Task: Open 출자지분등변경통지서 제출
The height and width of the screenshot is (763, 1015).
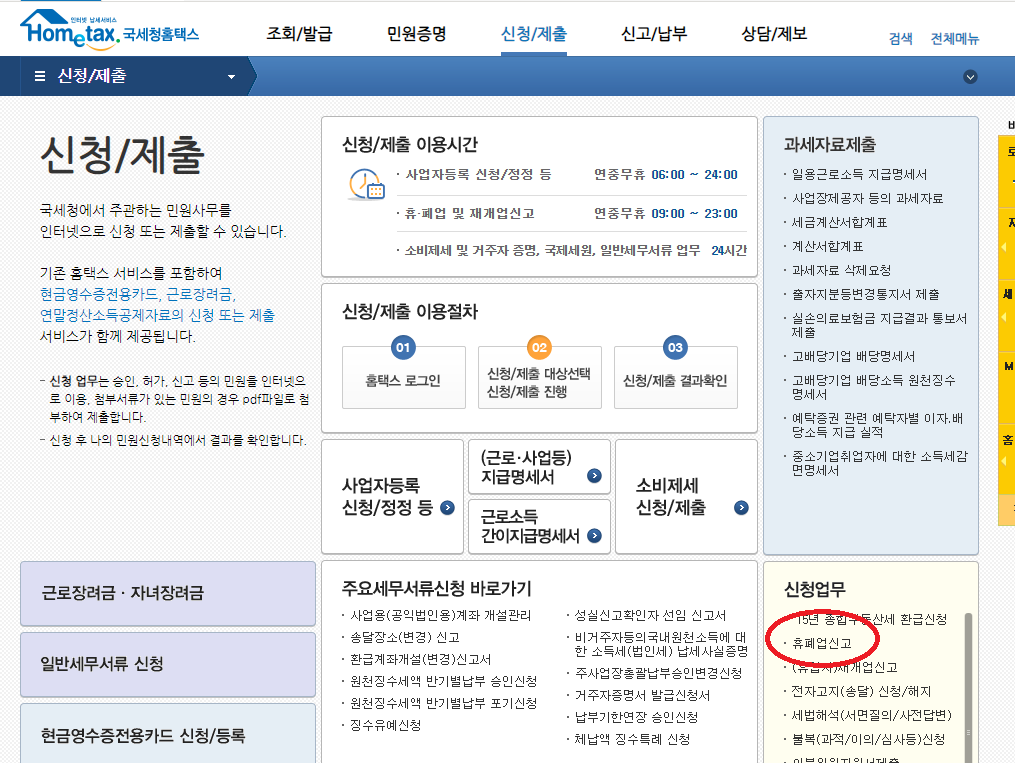Action: pyautogui.click(x=865, y=294)
